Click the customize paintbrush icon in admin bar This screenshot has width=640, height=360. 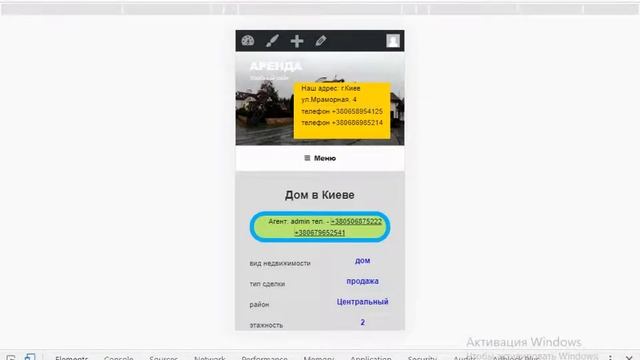pos(272,41)
